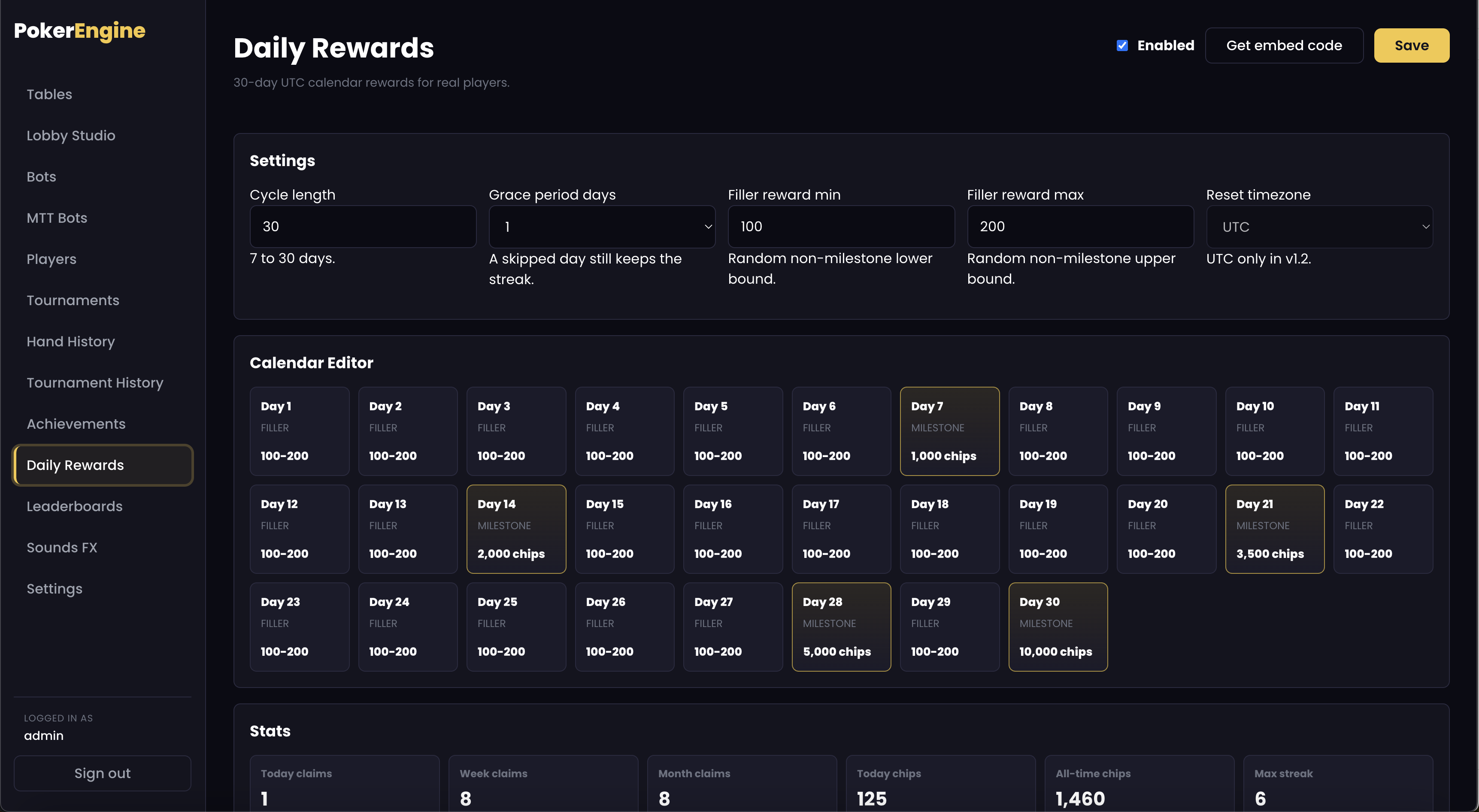Viewport: 1479px width, 812px height.
Task: Edit the Day 30 10,000 chips milestone
Action: pos(1058,627)
